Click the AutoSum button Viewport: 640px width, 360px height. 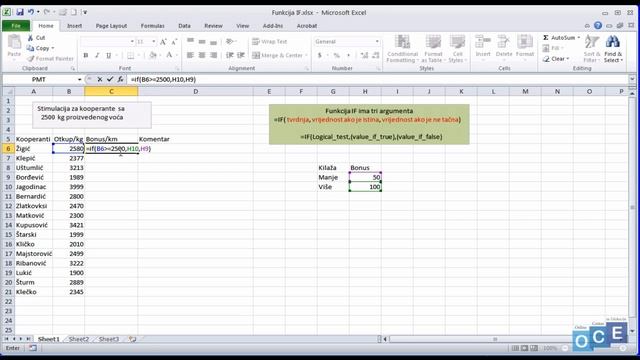(559, 38)
